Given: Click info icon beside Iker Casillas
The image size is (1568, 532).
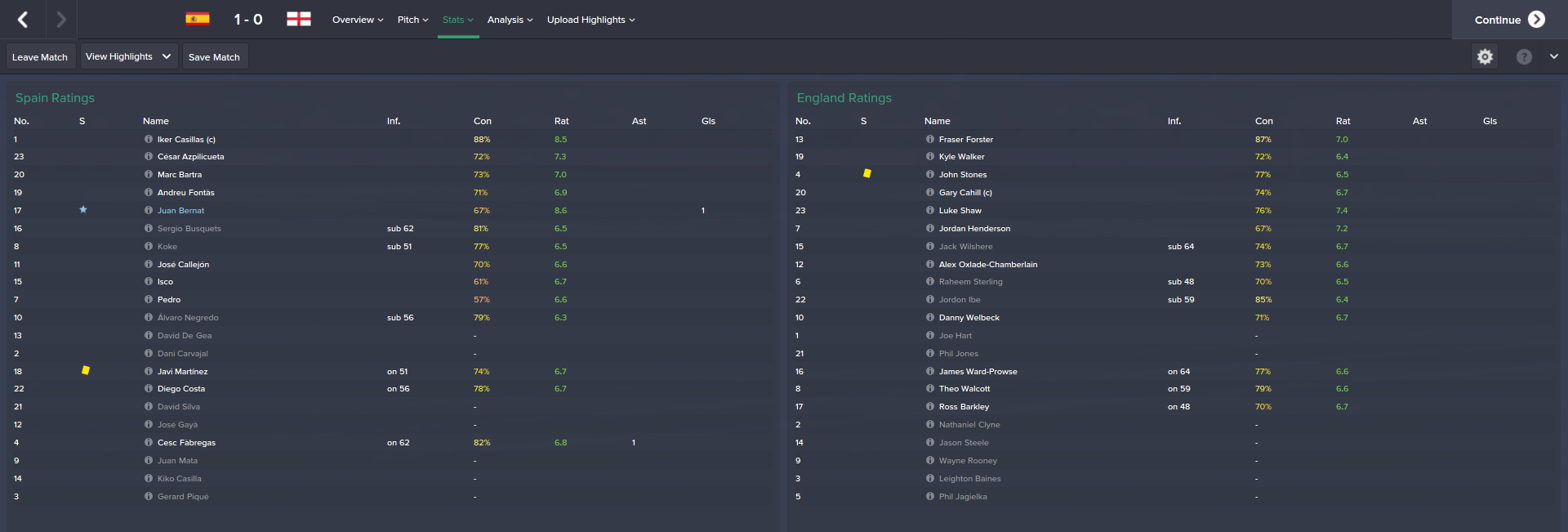Looking at the screenshot, I should [149, 140].
